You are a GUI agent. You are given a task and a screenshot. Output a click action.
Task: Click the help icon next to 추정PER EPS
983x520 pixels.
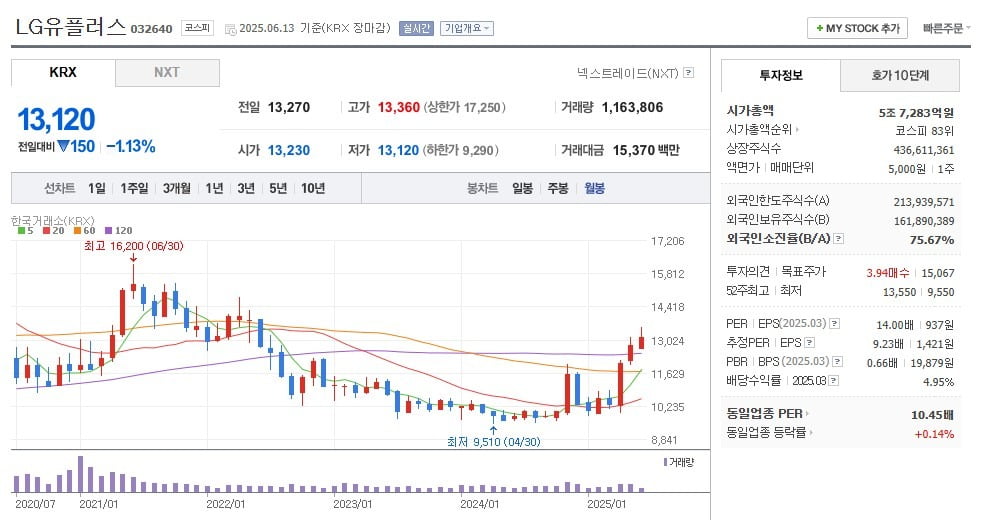809,342
